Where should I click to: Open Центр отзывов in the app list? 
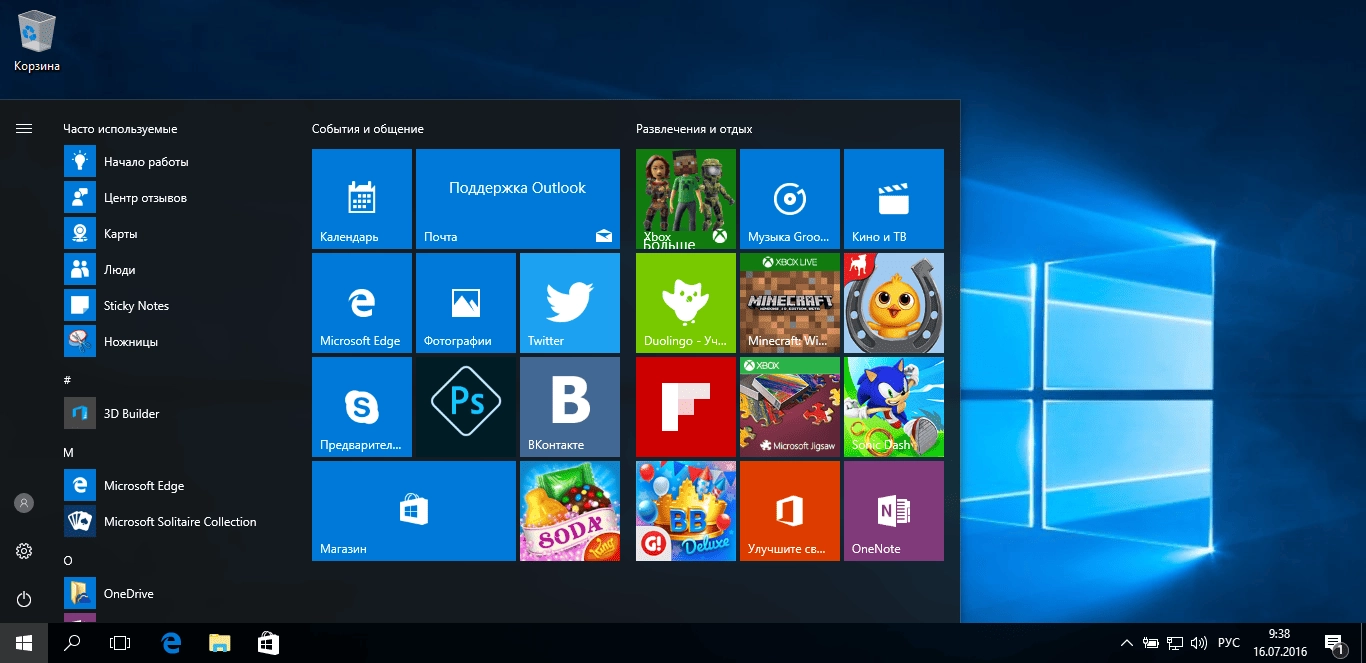tap(178, 198)
